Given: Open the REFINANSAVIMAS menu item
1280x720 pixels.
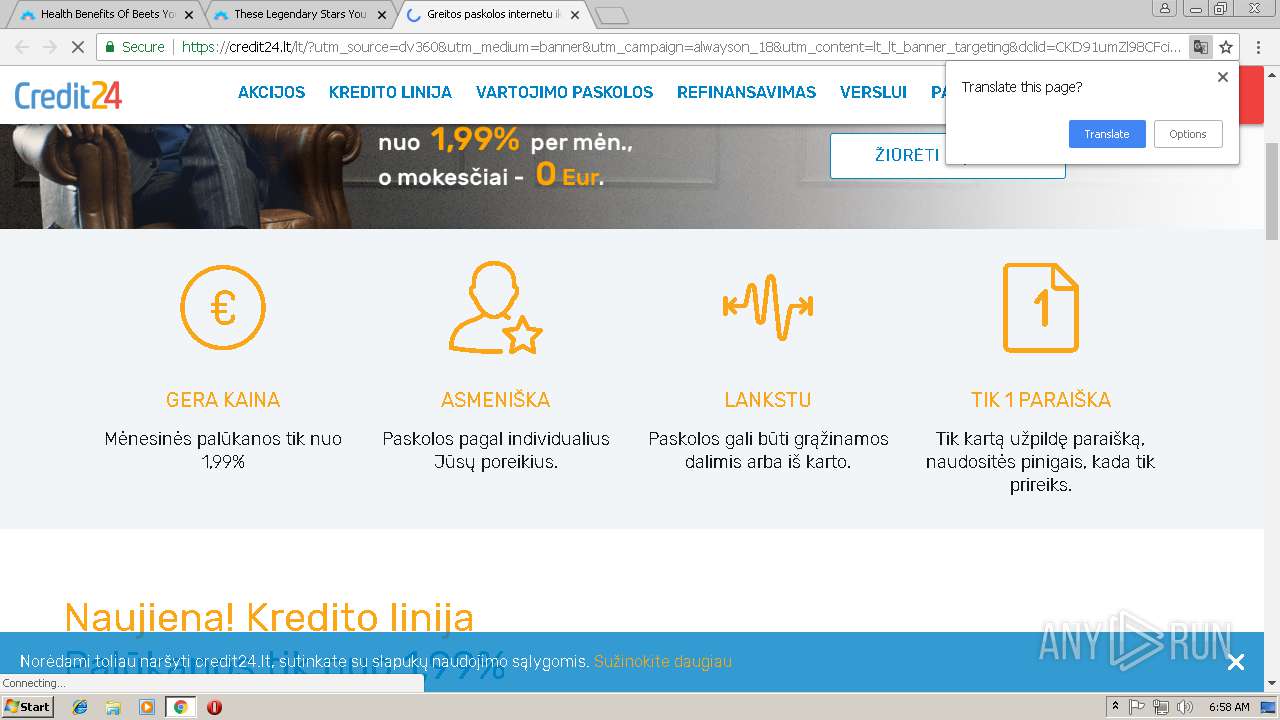Looking at the screenshot, I should pyautogui.click(x=746, y=92).
